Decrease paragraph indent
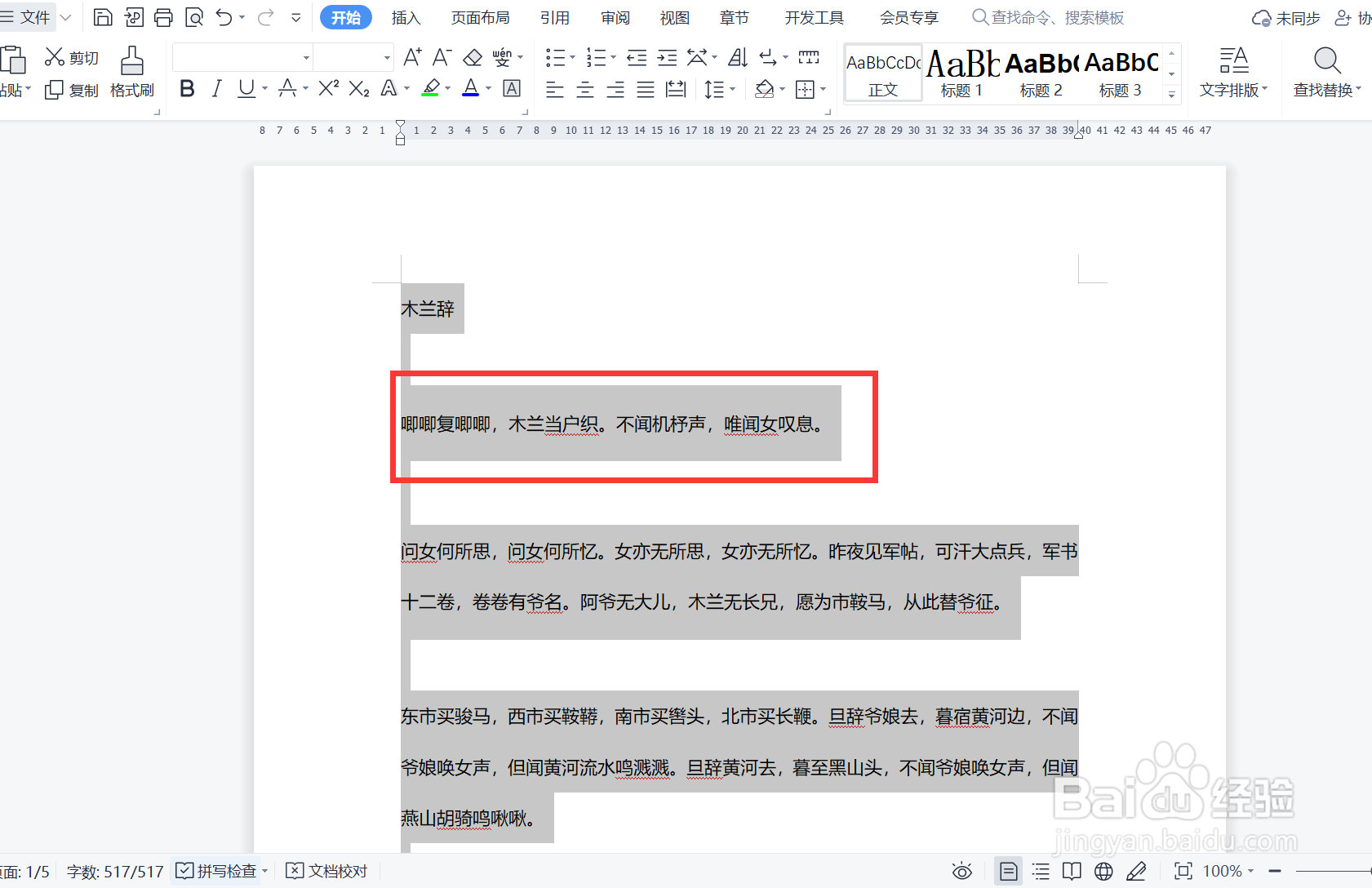This screenshot has height=888, width=1372. click(637, 57)
